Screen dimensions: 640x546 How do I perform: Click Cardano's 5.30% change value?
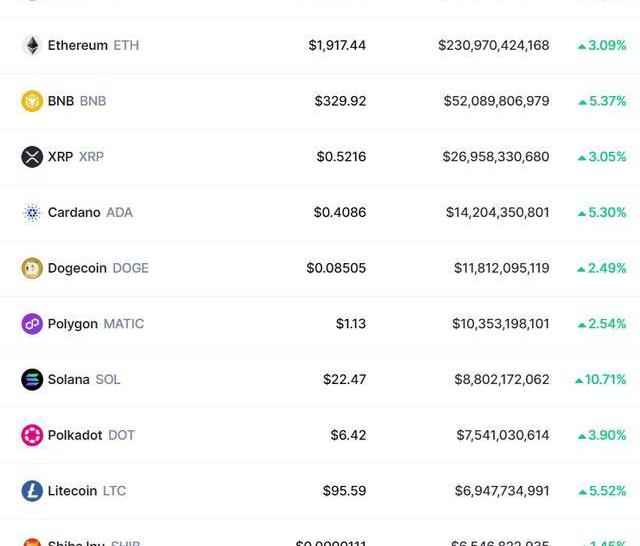(607, 213)
